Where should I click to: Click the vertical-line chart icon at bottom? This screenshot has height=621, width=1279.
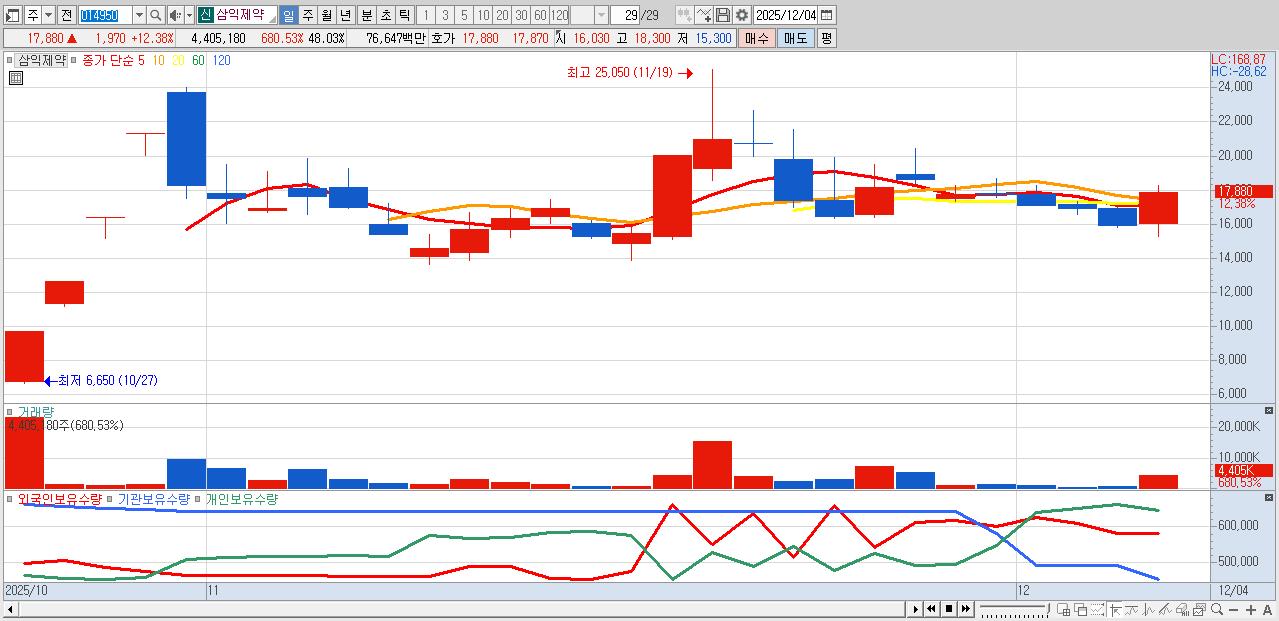pos(1148,609)
